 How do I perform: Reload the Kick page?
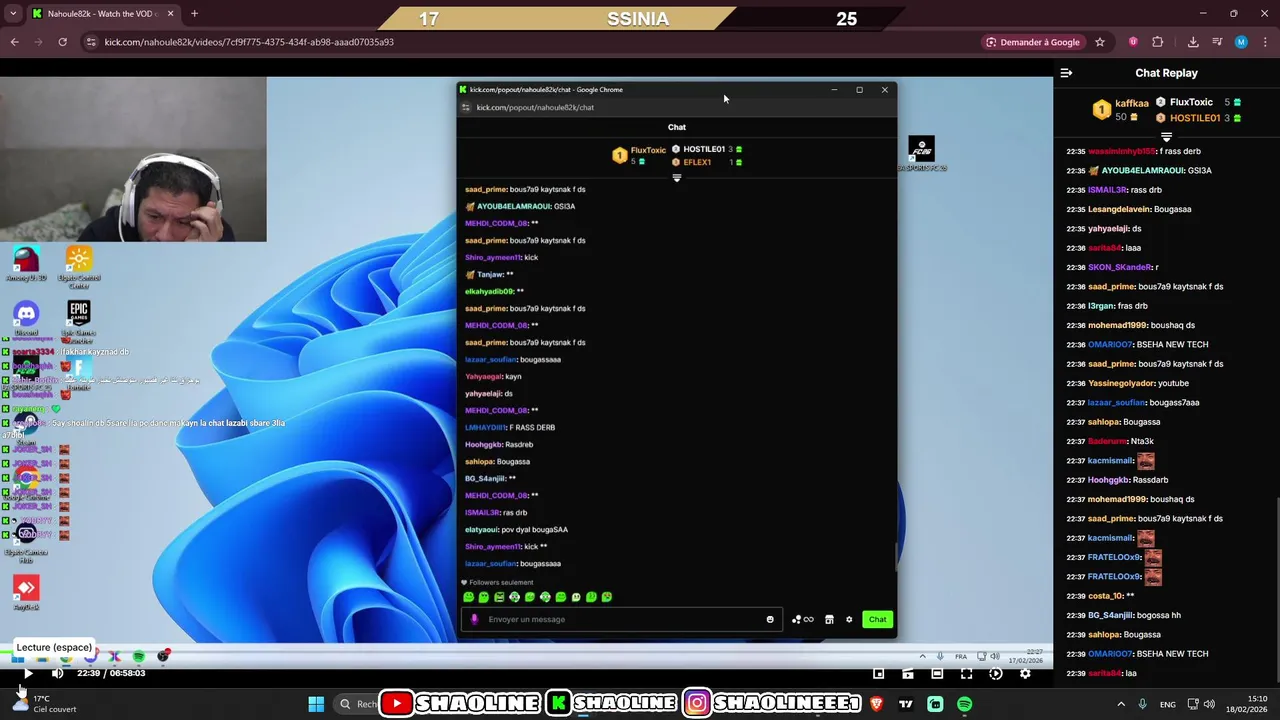(62, 42)
